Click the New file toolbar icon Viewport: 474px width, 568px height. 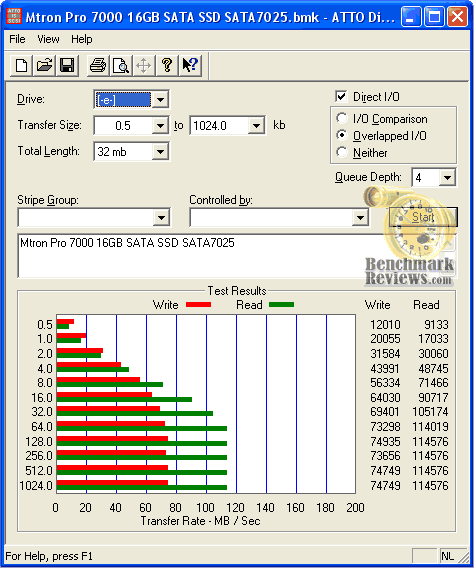tap(21, 66)
